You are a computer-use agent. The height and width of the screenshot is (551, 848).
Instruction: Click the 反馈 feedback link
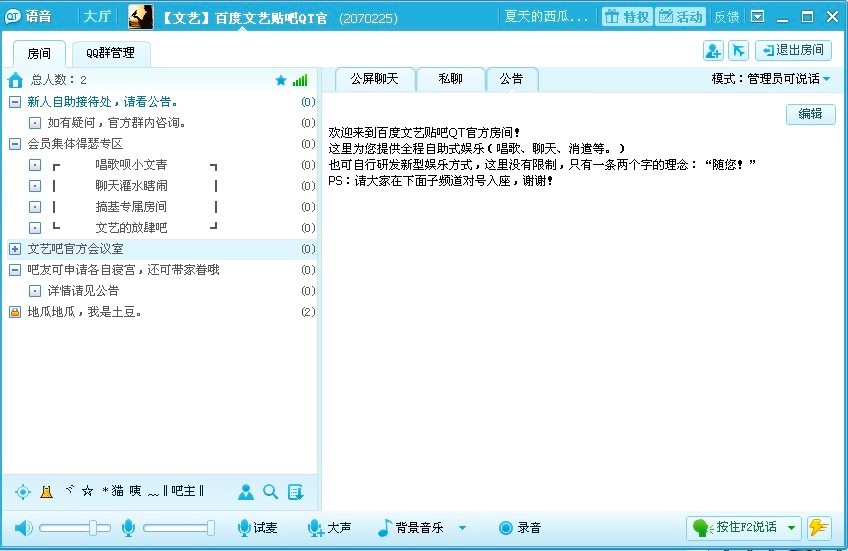pos(726,17)
